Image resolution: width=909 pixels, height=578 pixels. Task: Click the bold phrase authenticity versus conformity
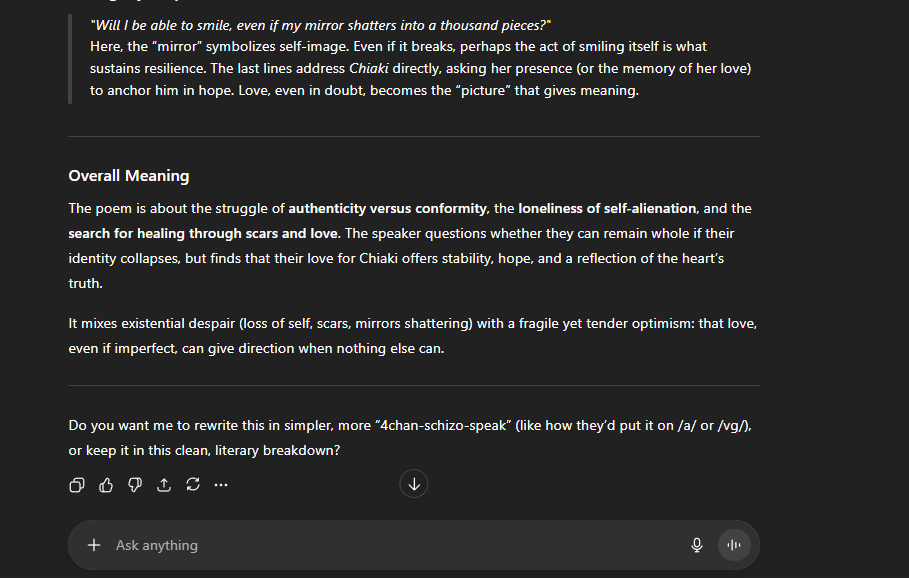387,208
